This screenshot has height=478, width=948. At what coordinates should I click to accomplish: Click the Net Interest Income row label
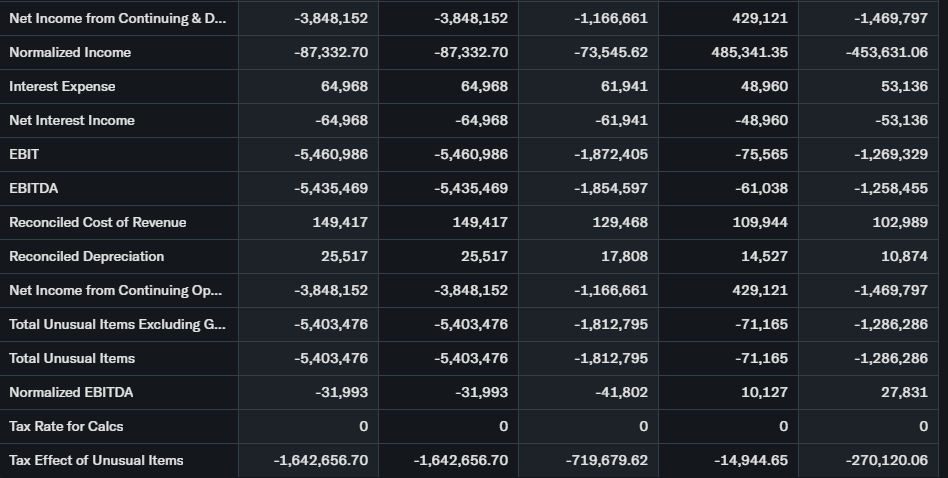pyautogui.click(x=72, y=120)
